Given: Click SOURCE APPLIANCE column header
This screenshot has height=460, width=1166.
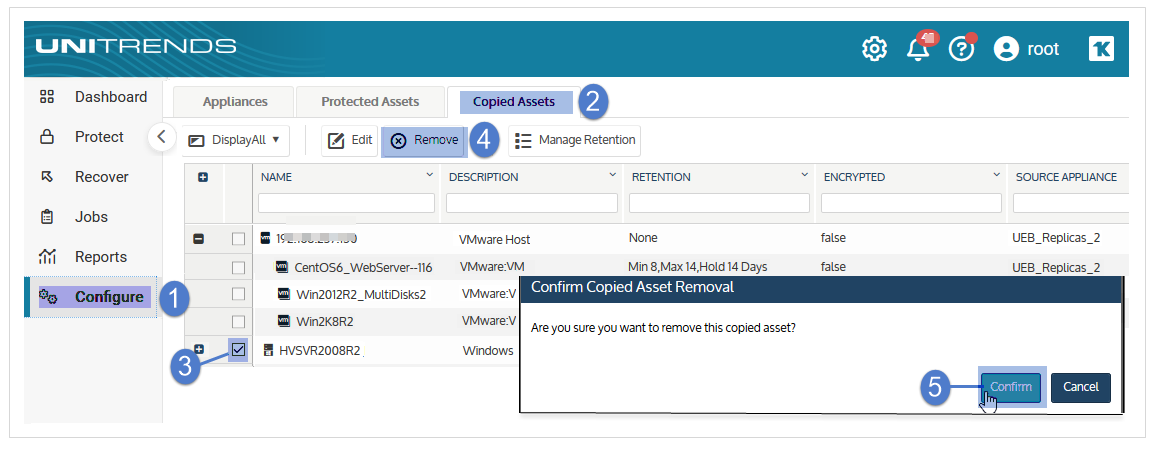Looking at the screenshot, I should (1066, 177).
